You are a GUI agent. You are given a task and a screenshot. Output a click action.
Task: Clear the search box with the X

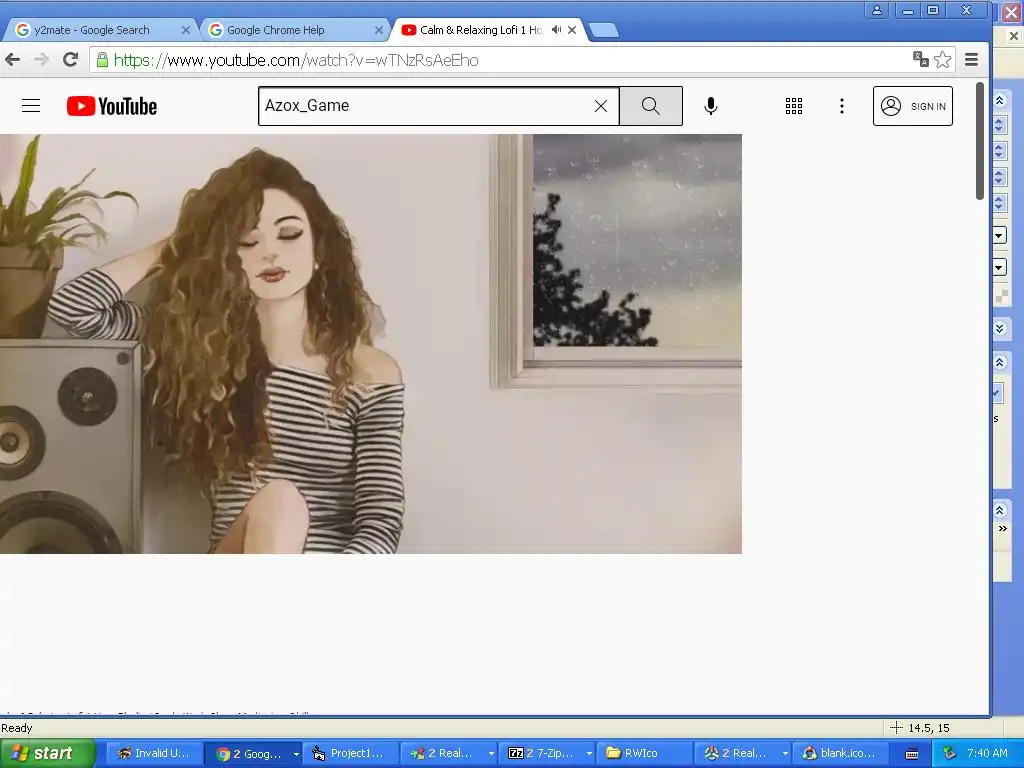tap(601, 106)
